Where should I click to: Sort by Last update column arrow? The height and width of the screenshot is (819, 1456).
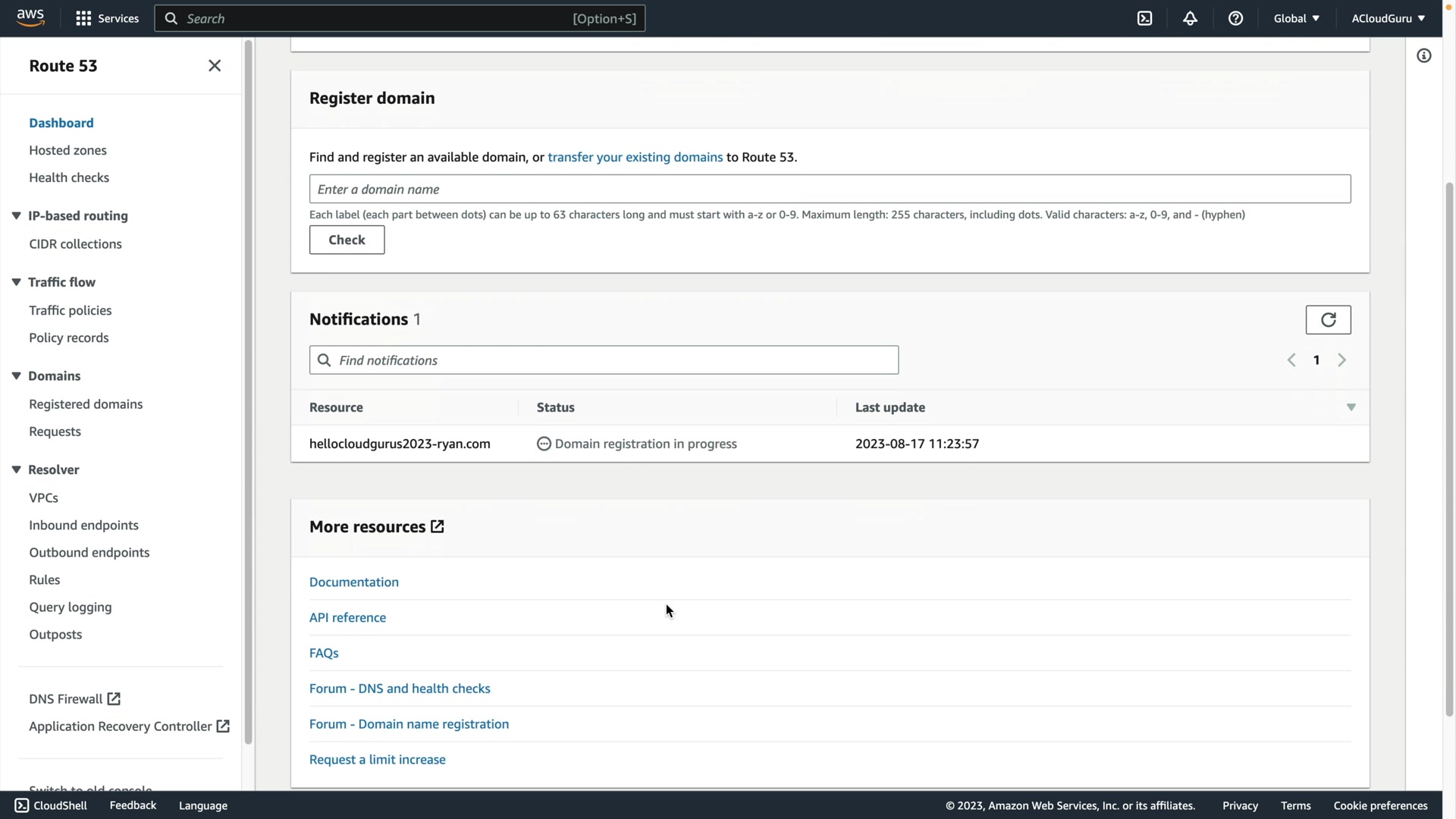pyautogui.click(x=1351, y=408)
